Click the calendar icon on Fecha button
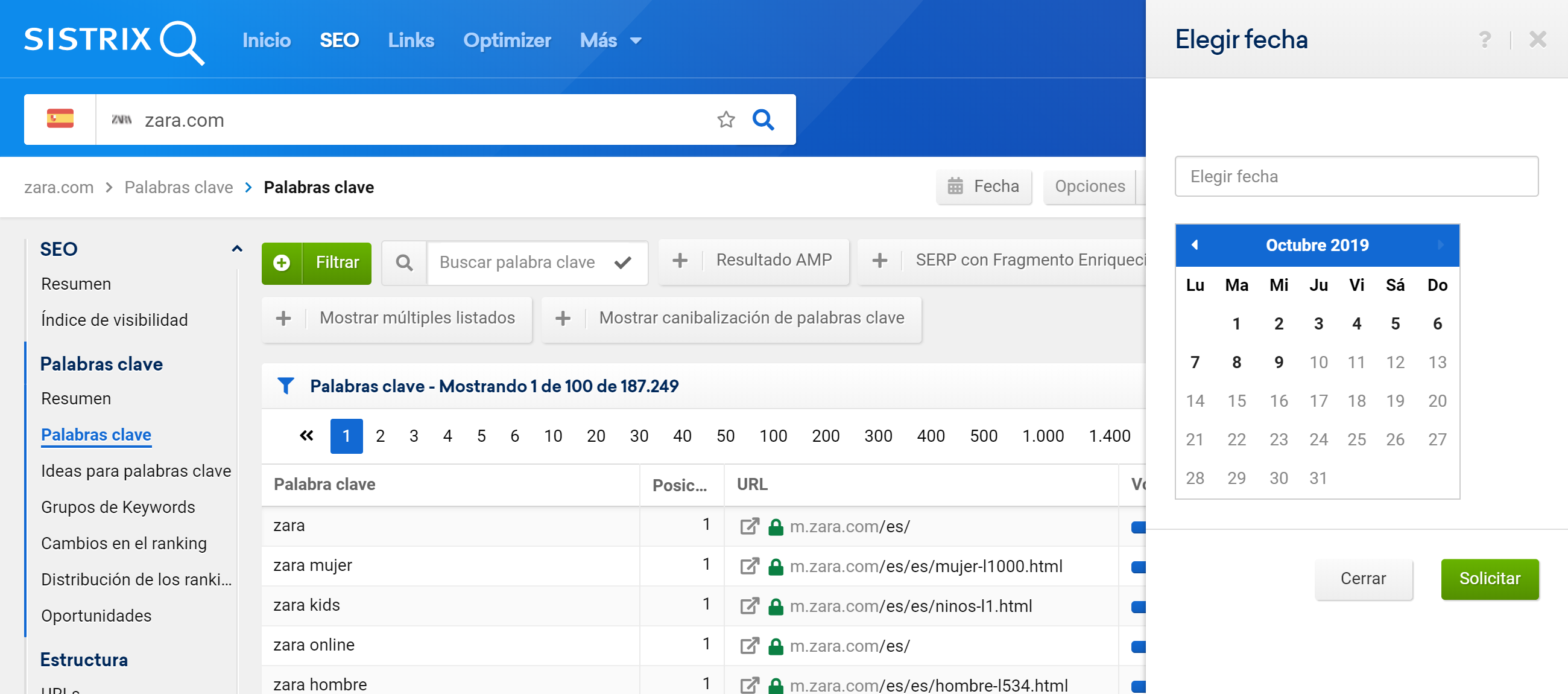This screenshot has height=694, width=1568. [x=955, y=186]
